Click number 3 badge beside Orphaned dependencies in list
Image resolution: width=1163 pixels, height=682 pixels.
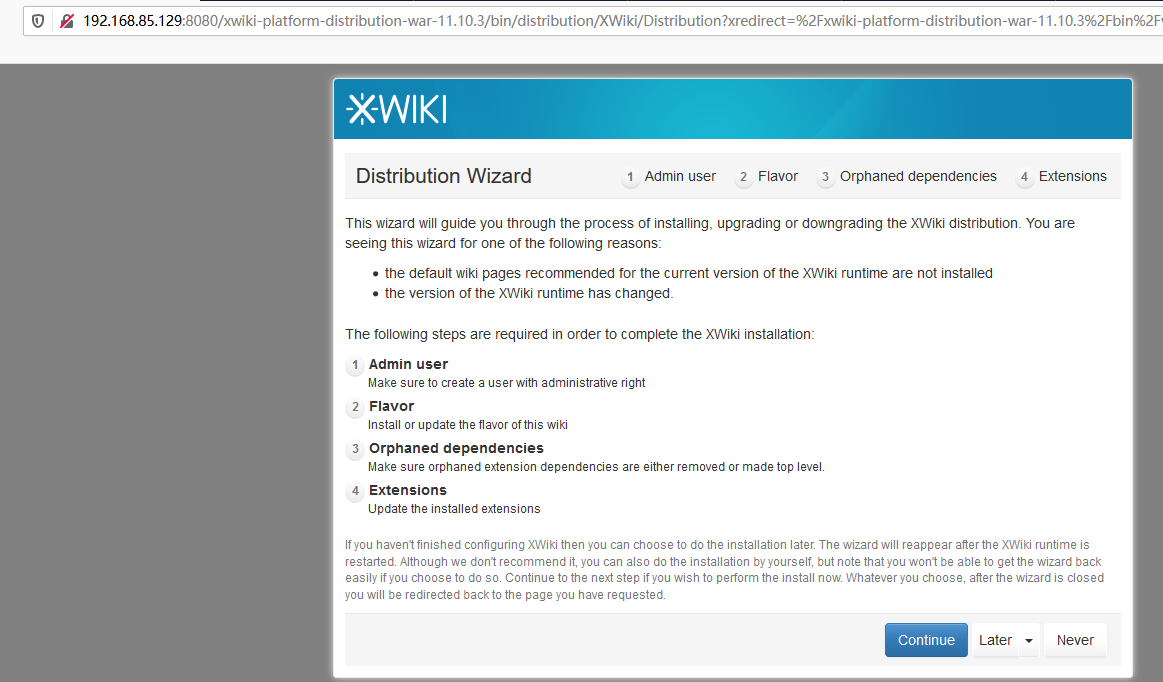(x=355, y=449)
